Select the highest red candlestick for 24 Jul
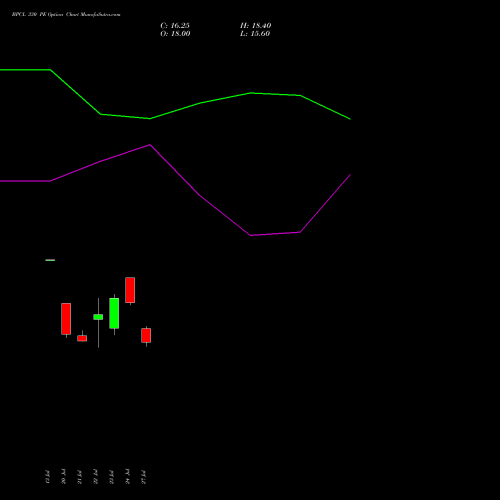This screenshot has width=500, height=500. [x=130, y=290]
